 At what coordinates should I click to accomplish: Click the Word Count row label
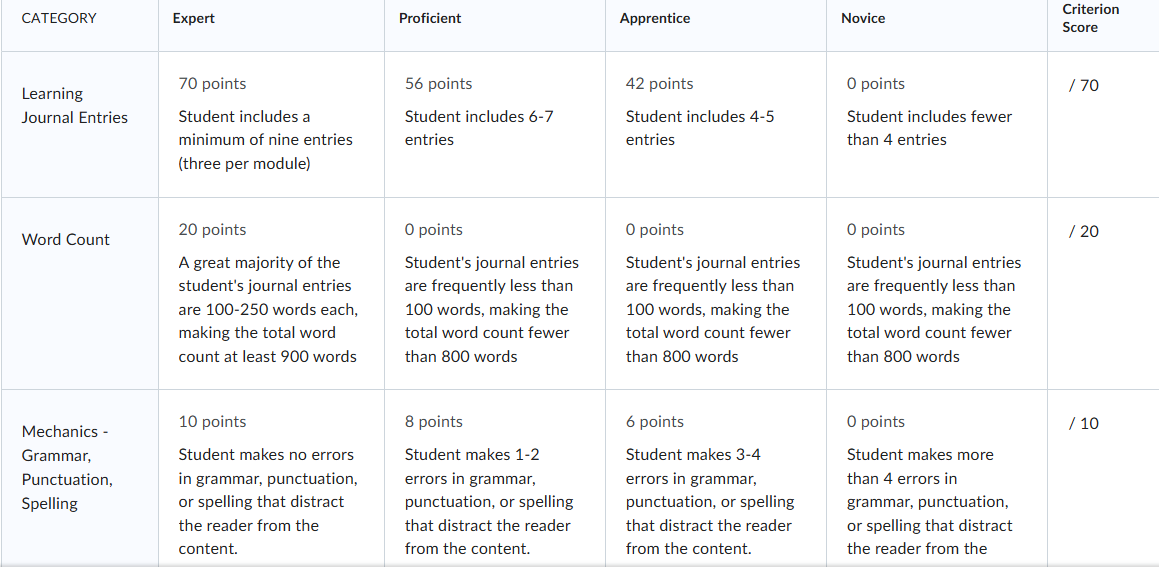click(x=66, y=240)
